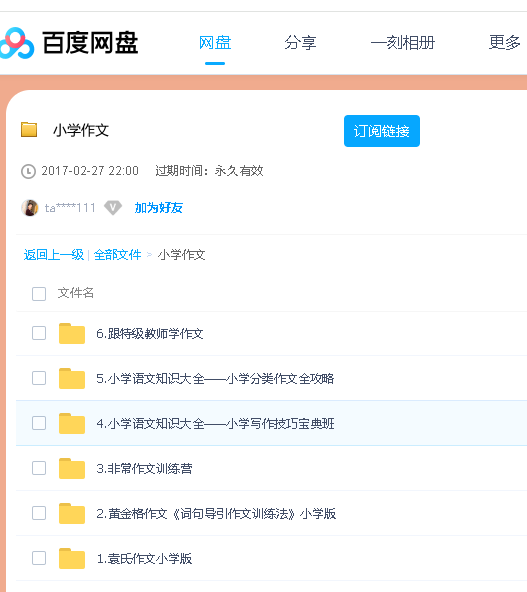Open folder icon for 1.袁氏作文小学版
The image size is (527, 592).
[x=72, y=558]
